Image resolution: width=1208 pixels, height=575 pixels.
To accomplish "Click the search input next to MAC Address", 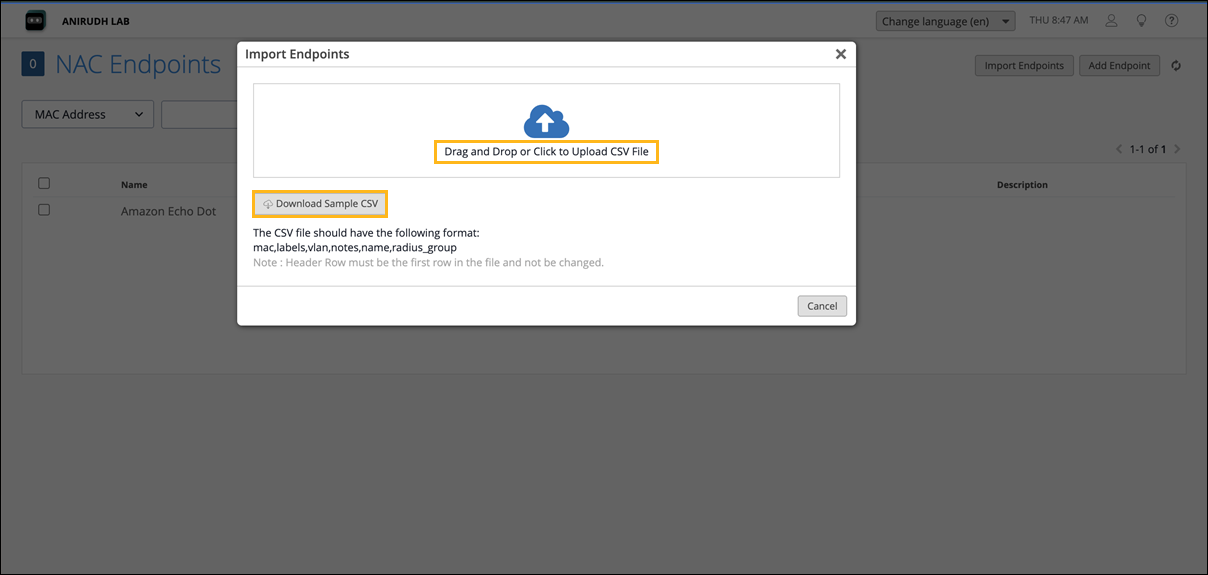I will pos(199,114).
